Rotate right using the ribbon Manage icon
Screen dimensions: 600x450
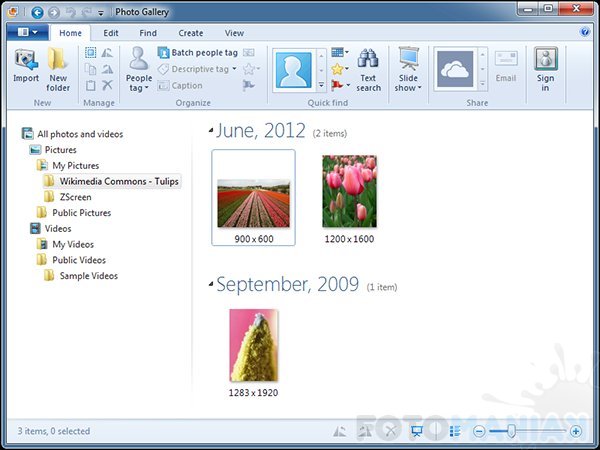coord(107,69)
